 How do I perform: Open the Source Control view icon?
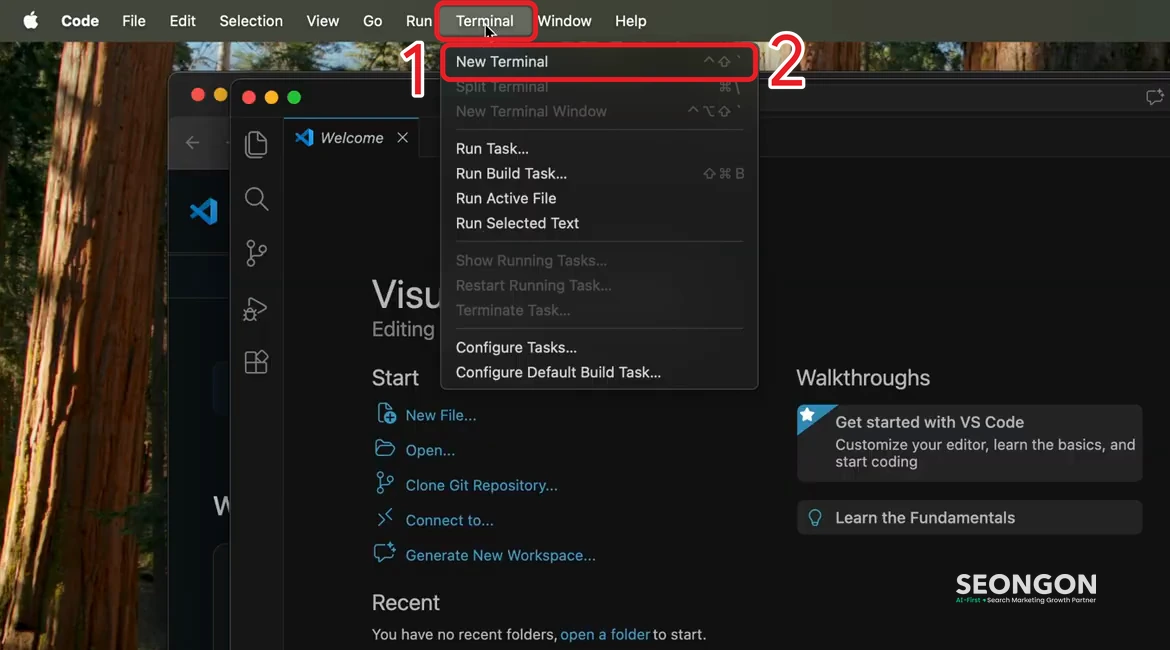(256, 253)
